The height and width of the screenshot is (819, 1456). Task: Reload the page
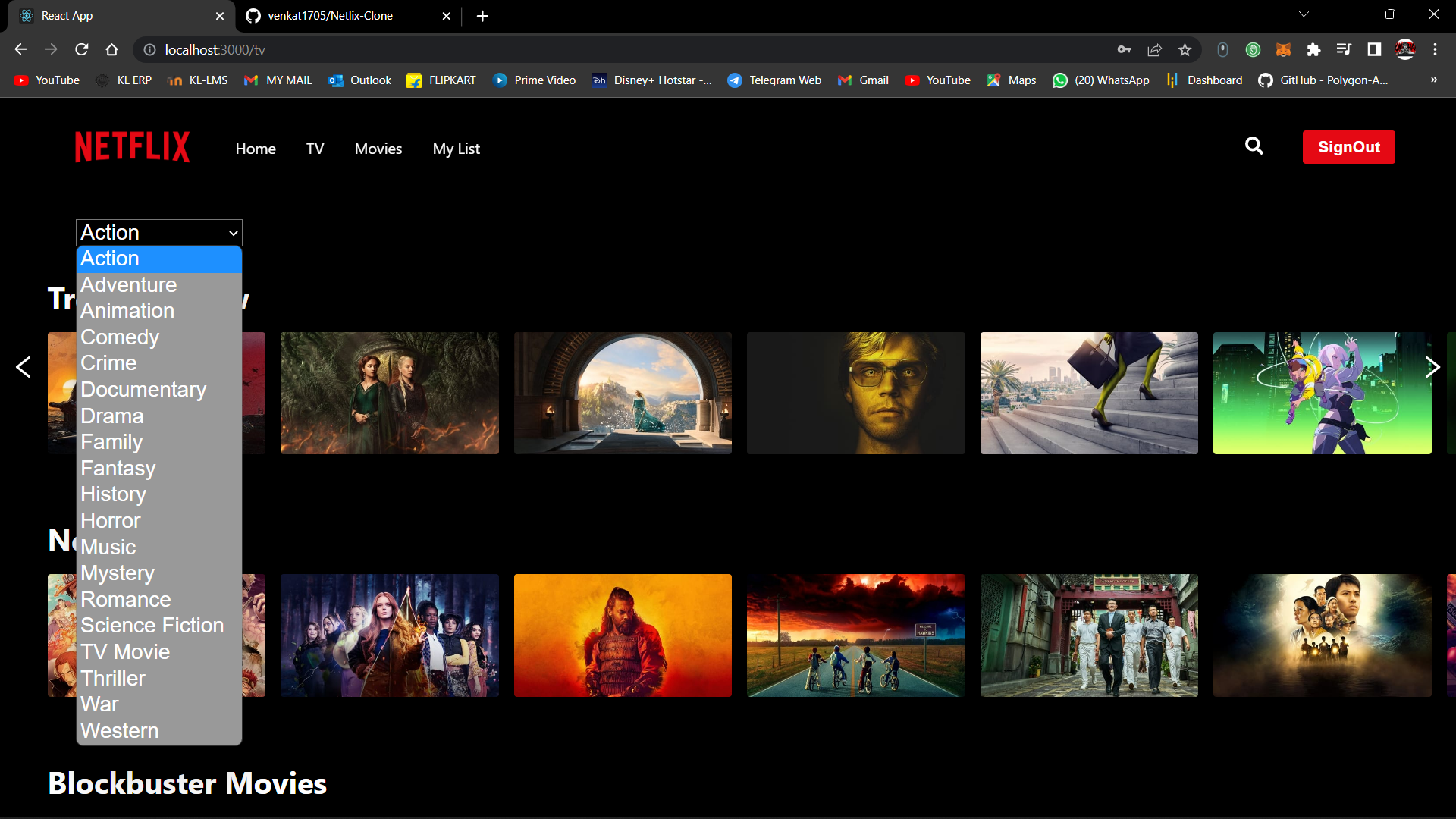coord(82,49)
